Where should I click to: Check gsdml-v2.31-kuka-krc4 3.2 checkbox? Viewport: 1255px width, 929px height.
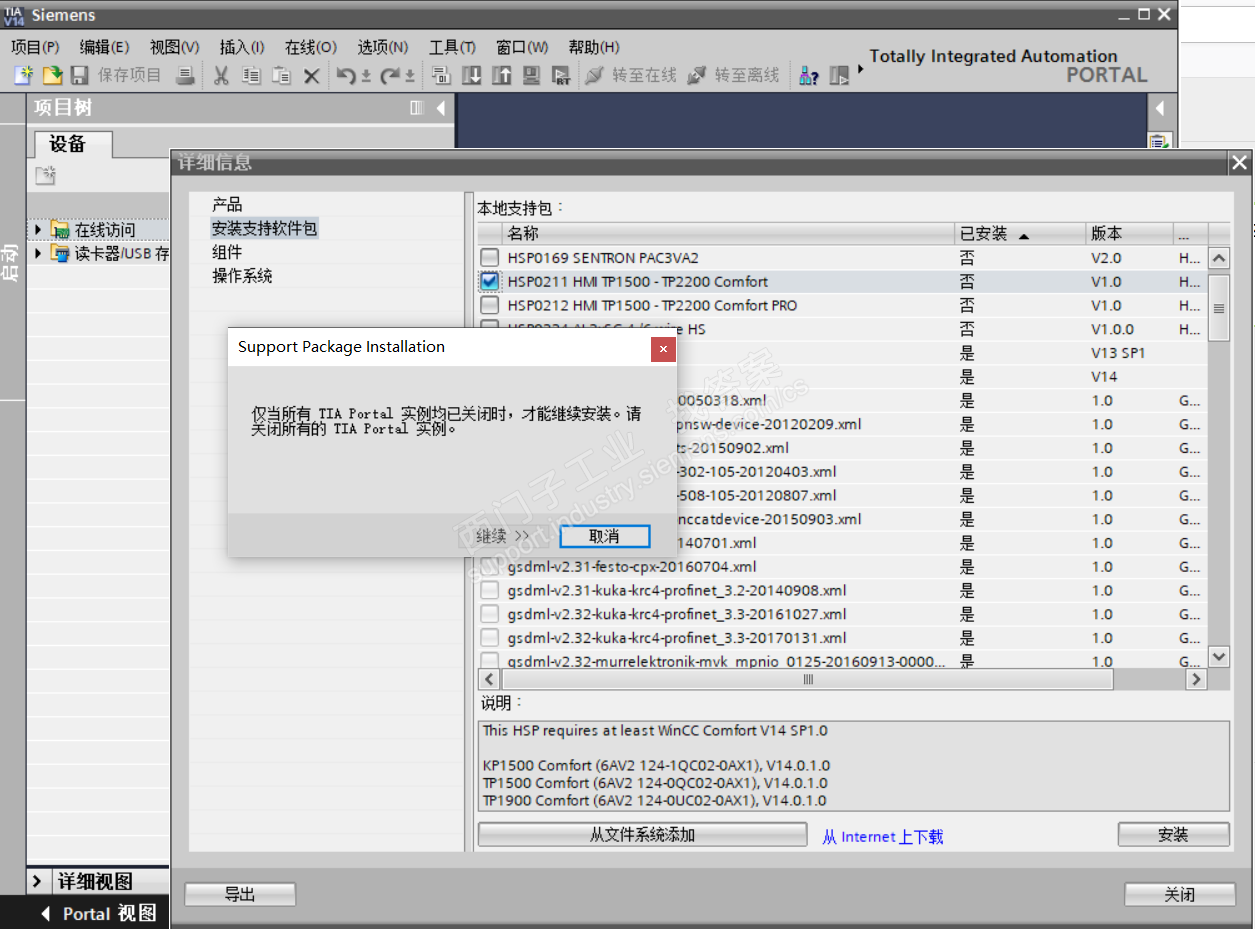(x=489, y=590)
